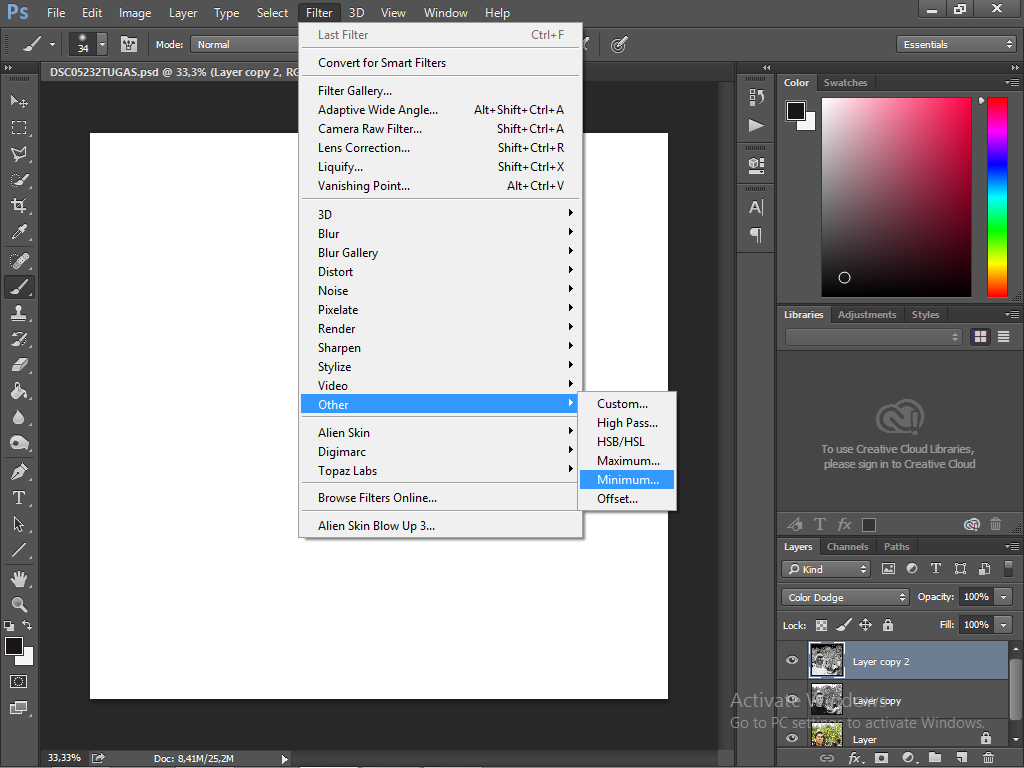The width and height of the screenshot is (1024, 768).
Task: Open the Libraries selection dropdown
Action: 873,337
